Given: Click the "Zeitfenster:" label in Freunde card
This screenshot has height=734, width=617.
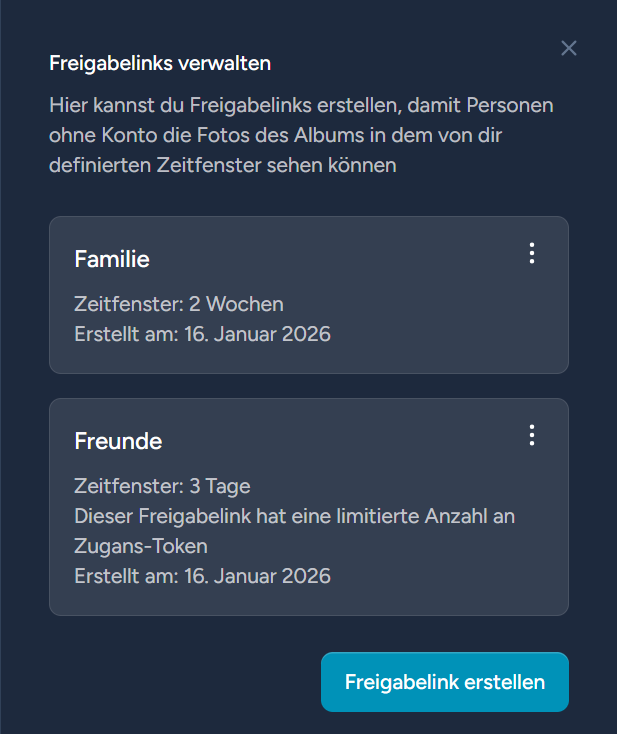Looking at the screenshot, I should (x=128, y=486).
